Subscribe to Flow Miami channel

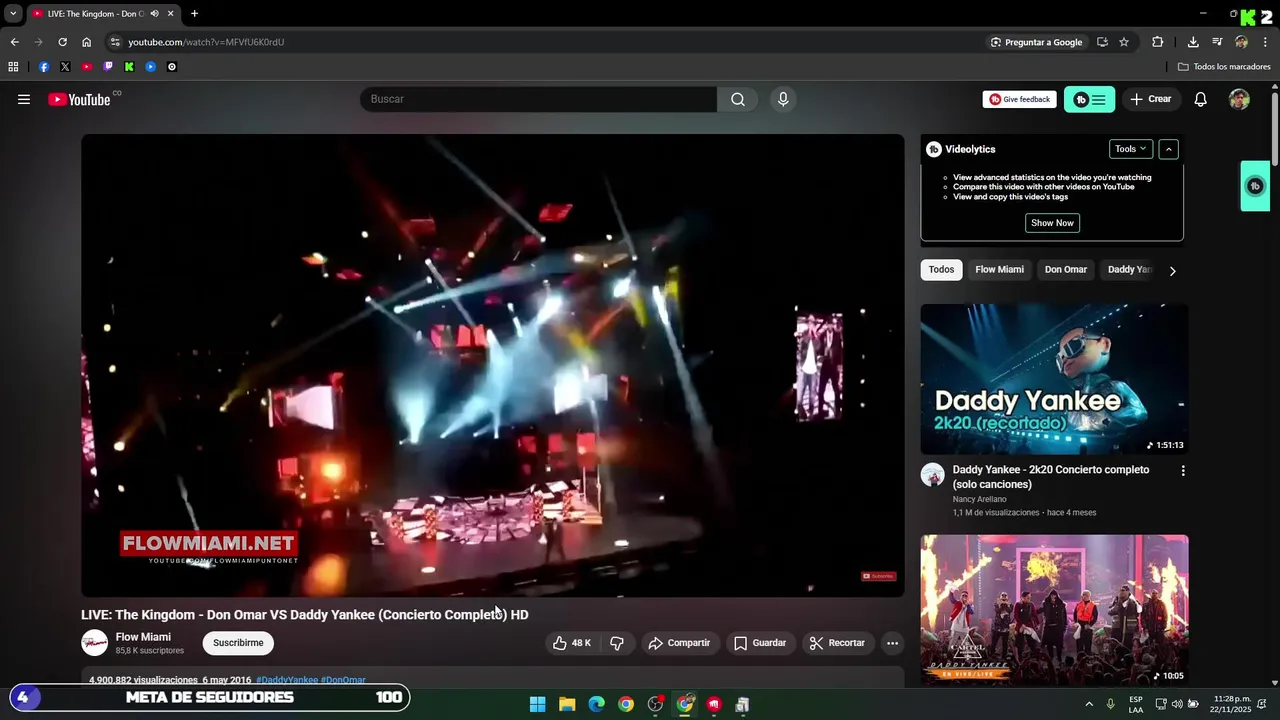(x=238, y=643)
